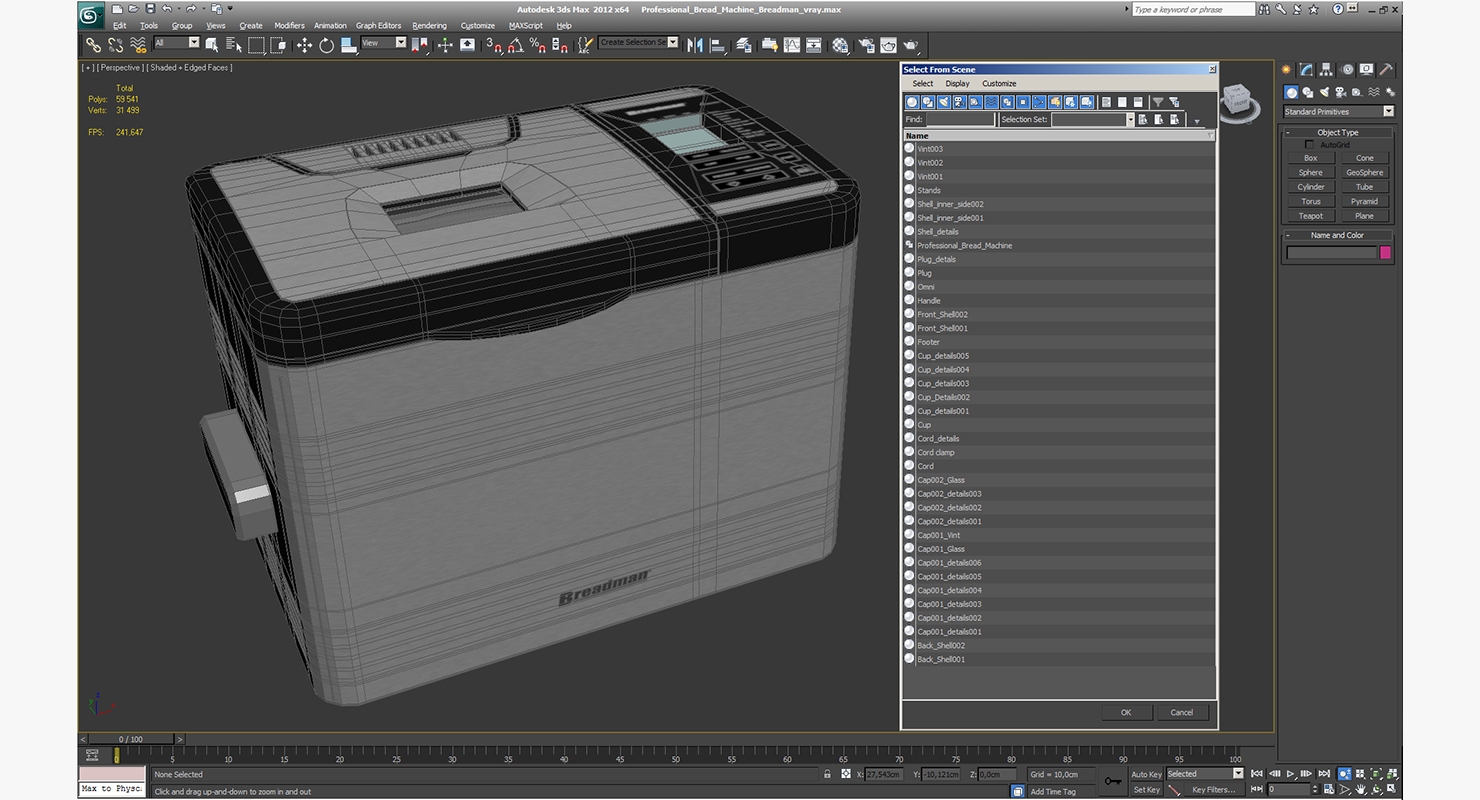Toggle Display Lights filter in Select From Scene
The image size is (1480, 800).
[944, 102]
